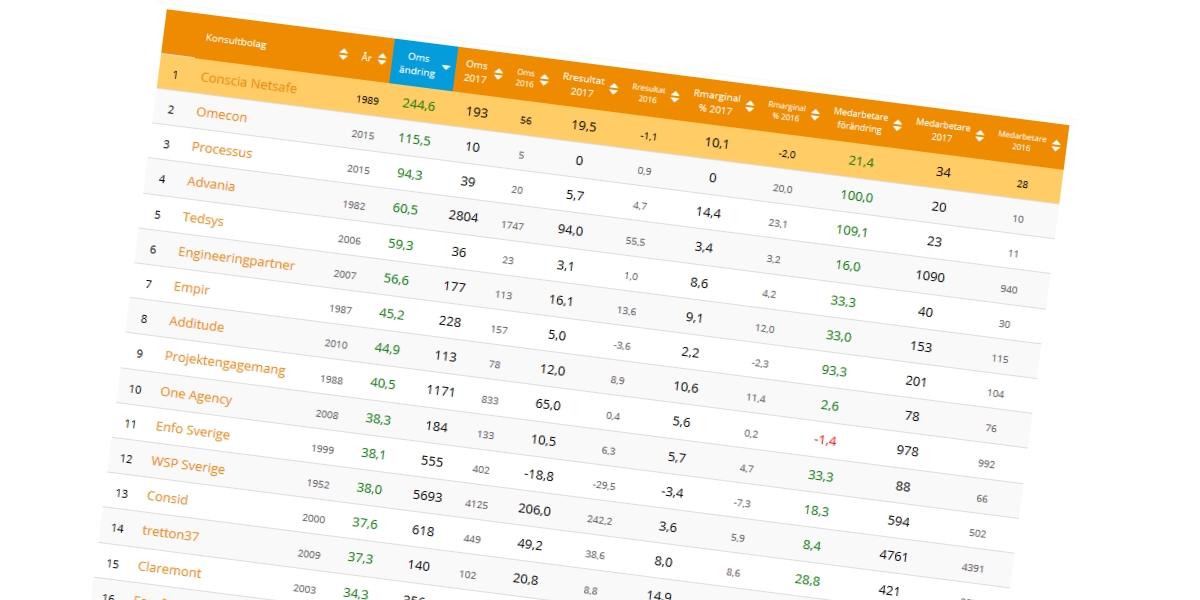
Task: Open the tretton37 company link
Action: click(x=171, y=533)
